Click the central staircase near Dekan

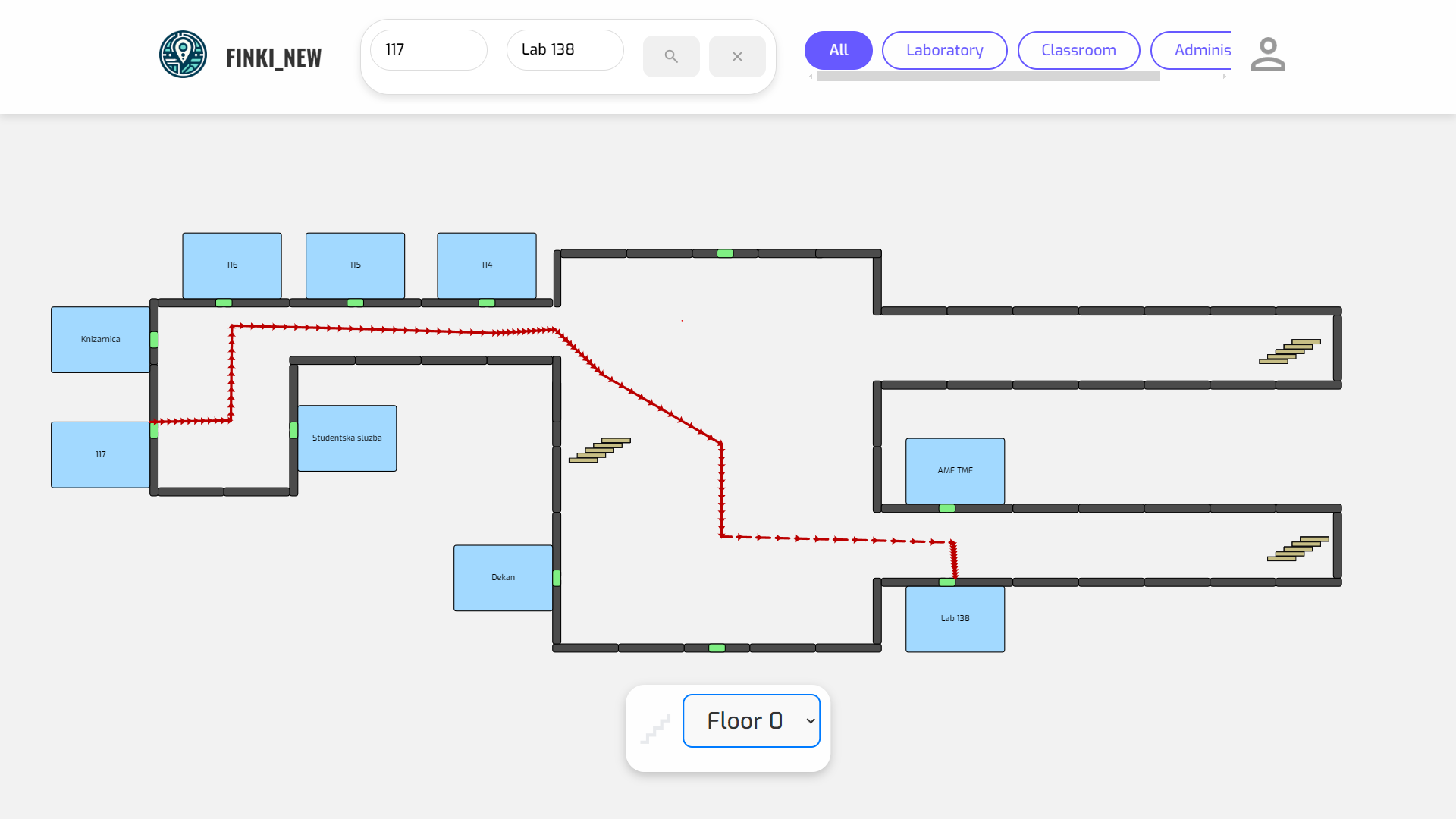pyautogui.click(x=600, y=450)
